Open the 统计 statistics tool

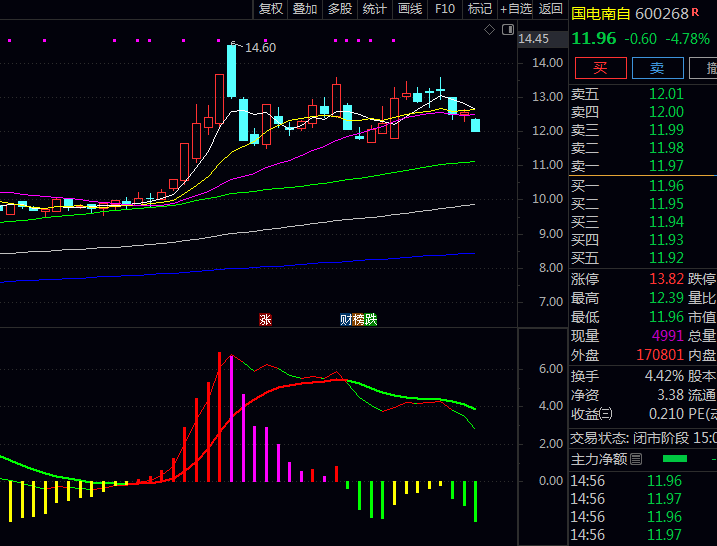click(375, 9)
